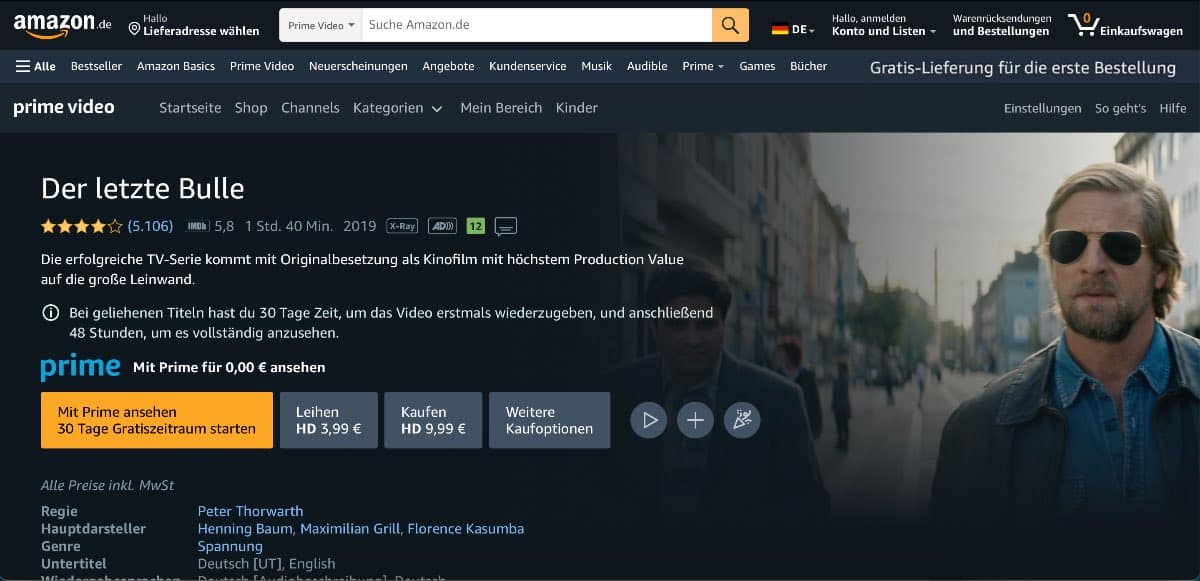Click the title Der letzte Bulle

[x=142, y=188]
